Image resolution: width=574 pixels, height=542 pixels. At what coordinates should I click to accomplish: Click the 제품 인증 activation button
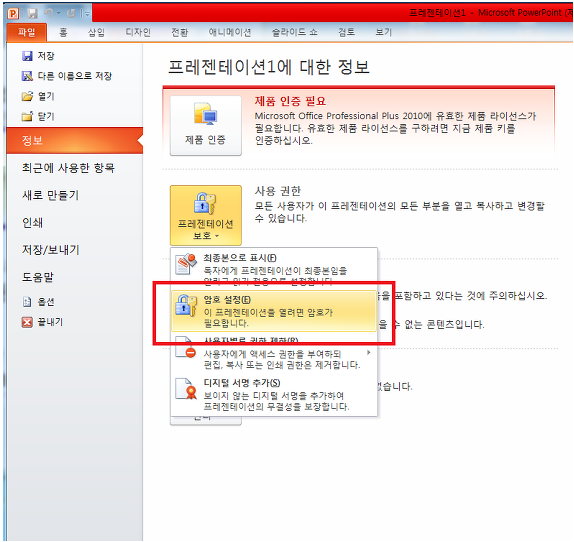pyautogui.click(x=206, y=126)
